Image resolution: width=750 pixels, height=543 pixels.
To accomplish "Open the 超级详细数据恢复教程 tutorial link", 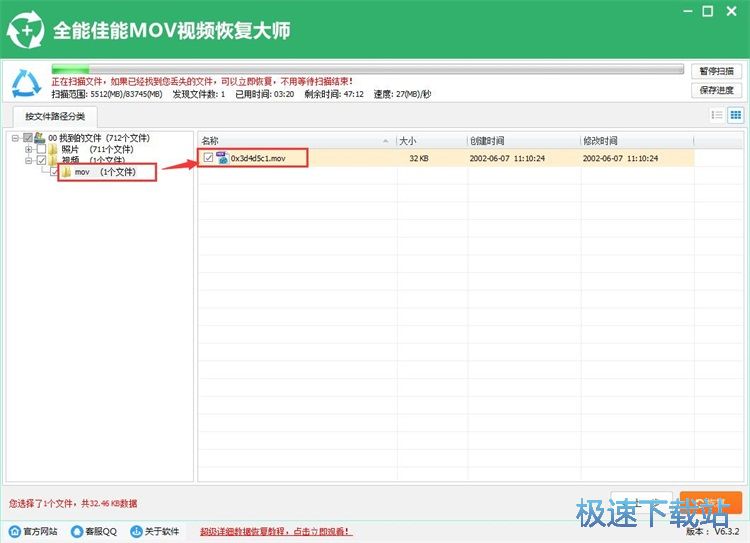I will coord(276,531).
